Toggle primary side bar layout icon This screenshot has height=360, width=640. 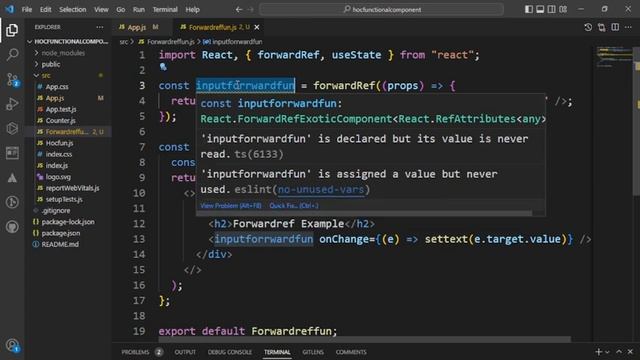[x=529, y=9]
